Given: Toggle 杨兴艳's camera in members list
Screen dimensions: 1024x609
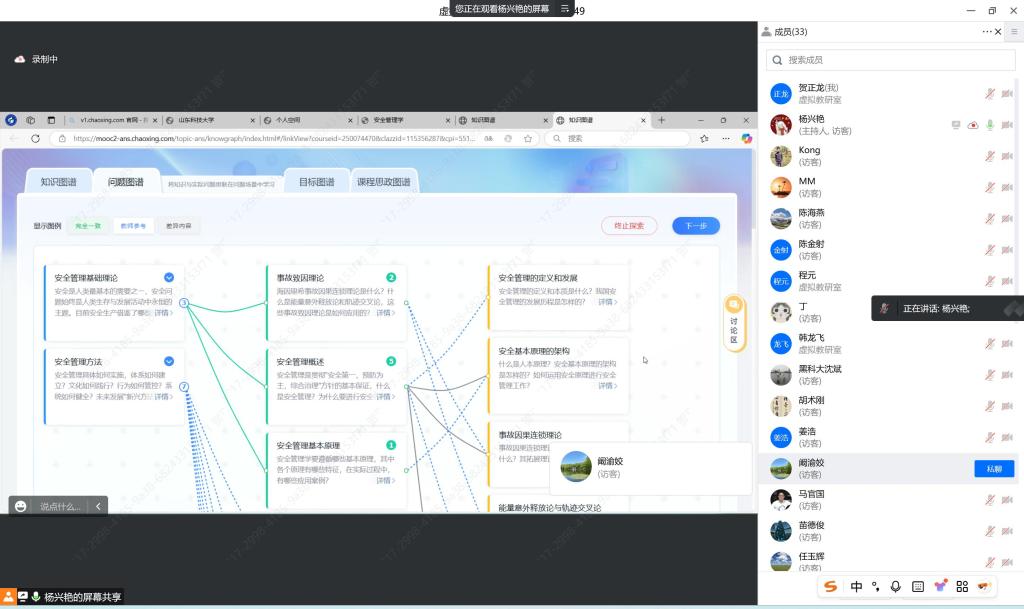Looking at the screenshot, I should 1007,126.
